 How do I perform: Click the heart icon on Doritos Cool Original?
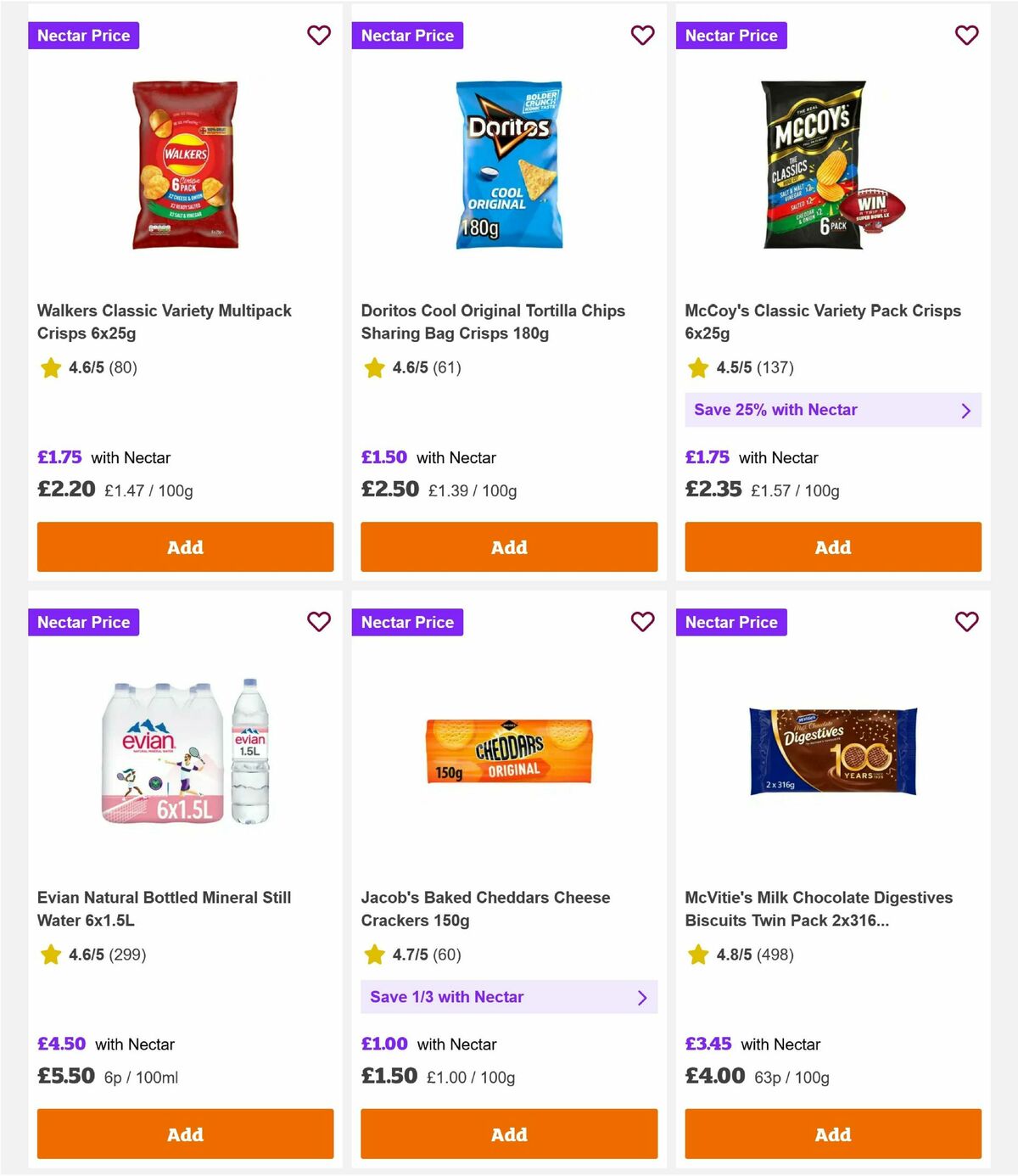click(642, 36)
